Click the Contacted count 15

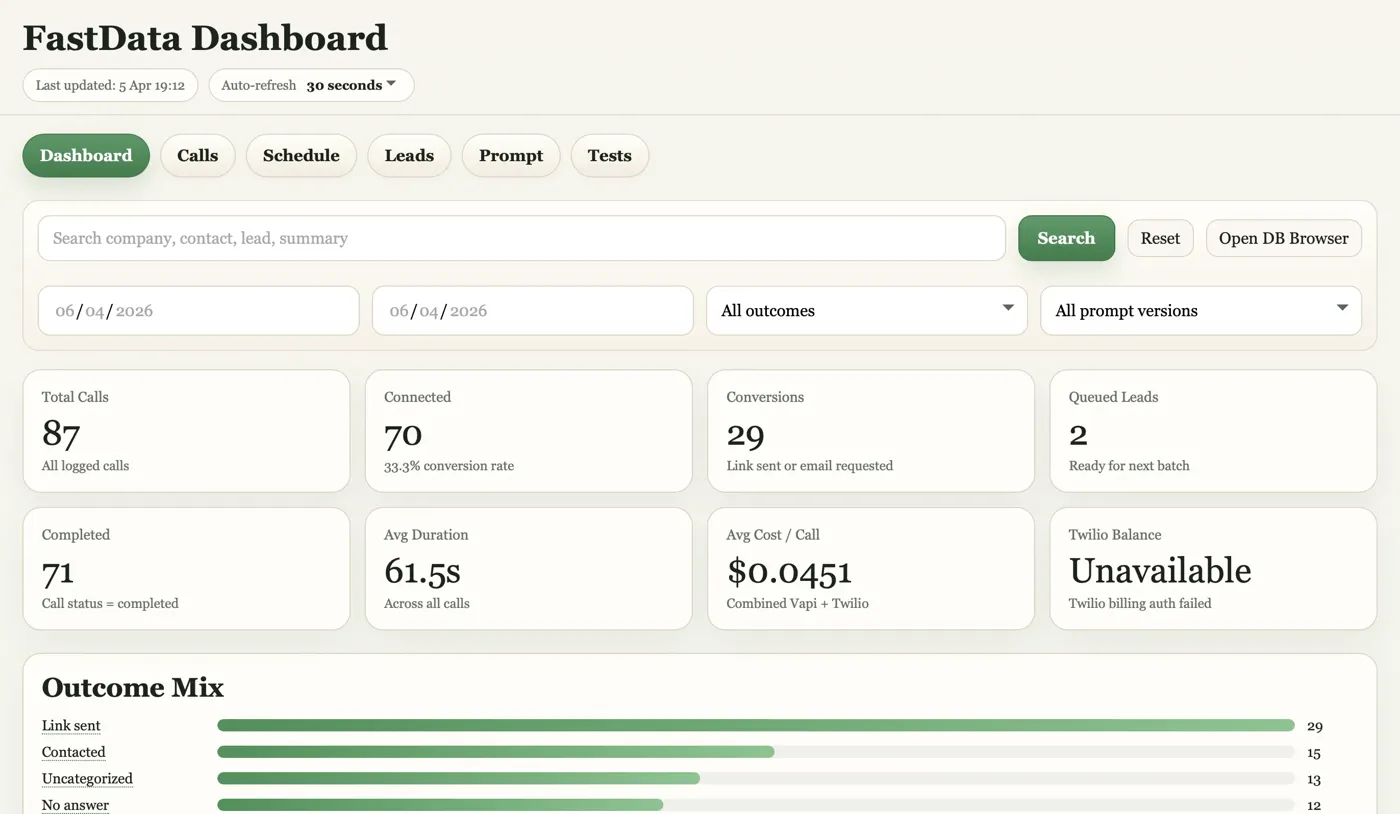click(x=1314, y=753)
